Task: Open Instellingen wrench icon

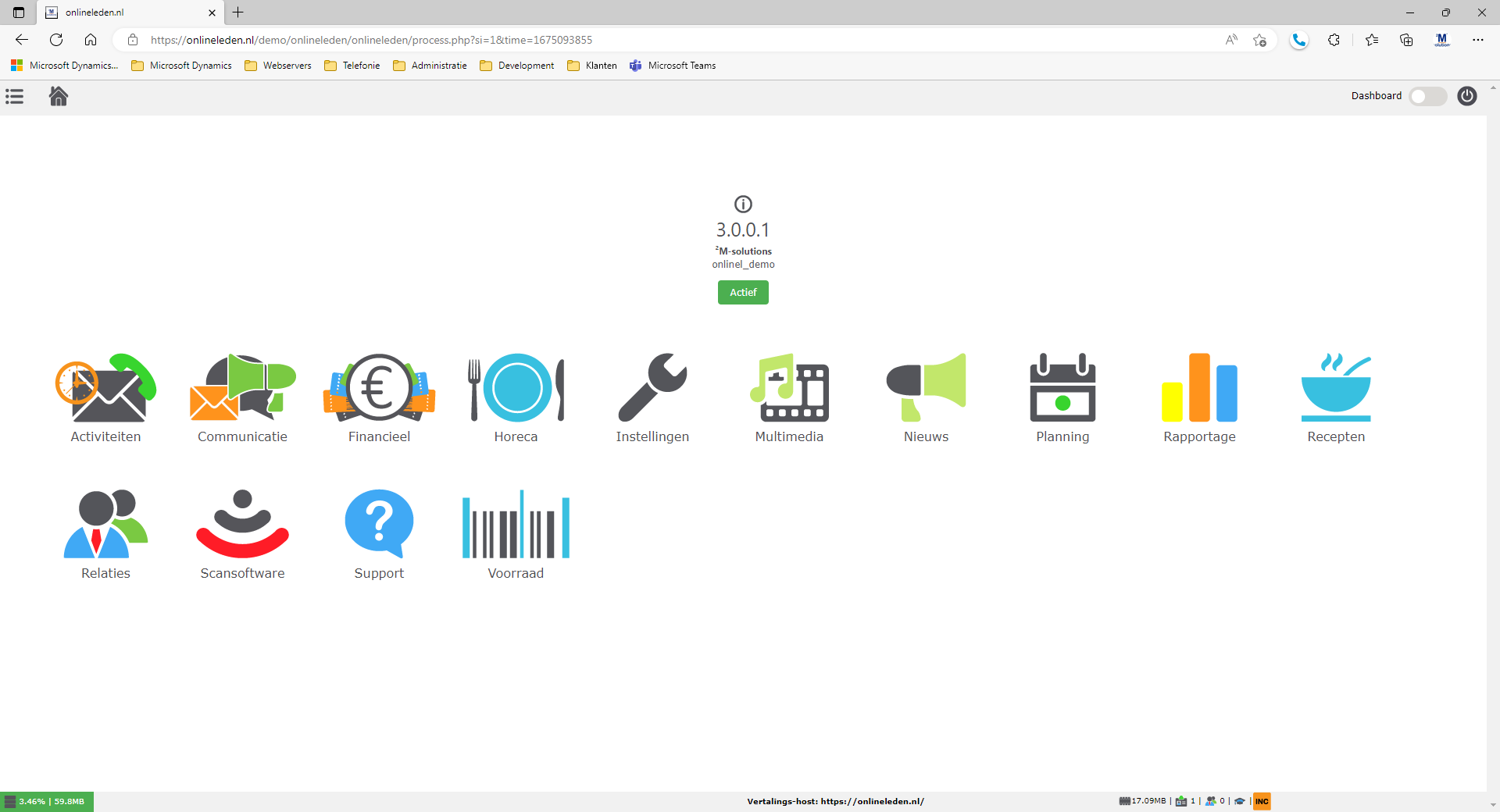Action: tap(652, 388)
